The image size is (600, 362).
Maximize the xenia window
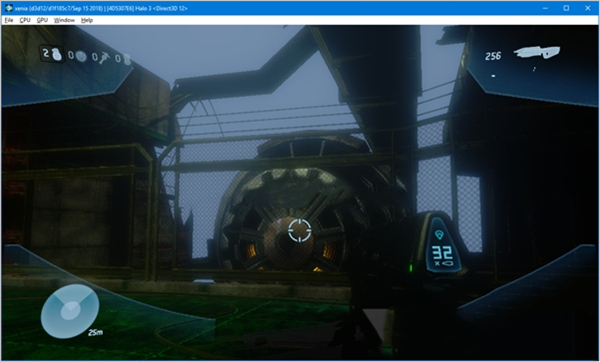point(566,8)
